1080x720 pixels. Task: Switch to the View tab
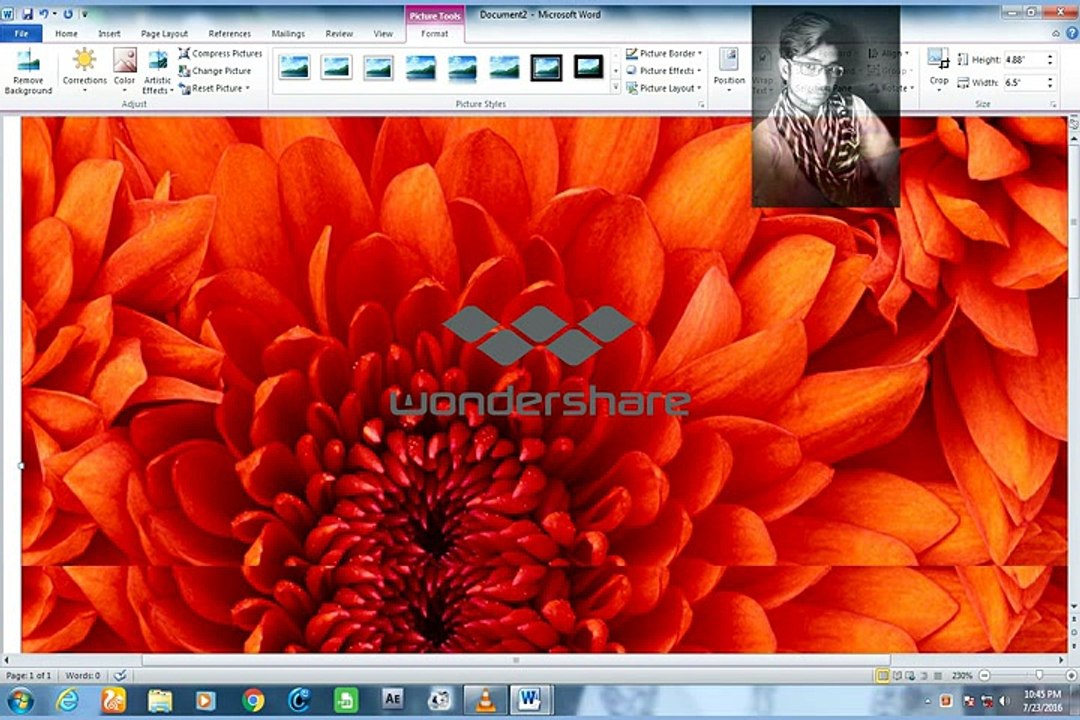pyautogui.click(x=383, y=33)
